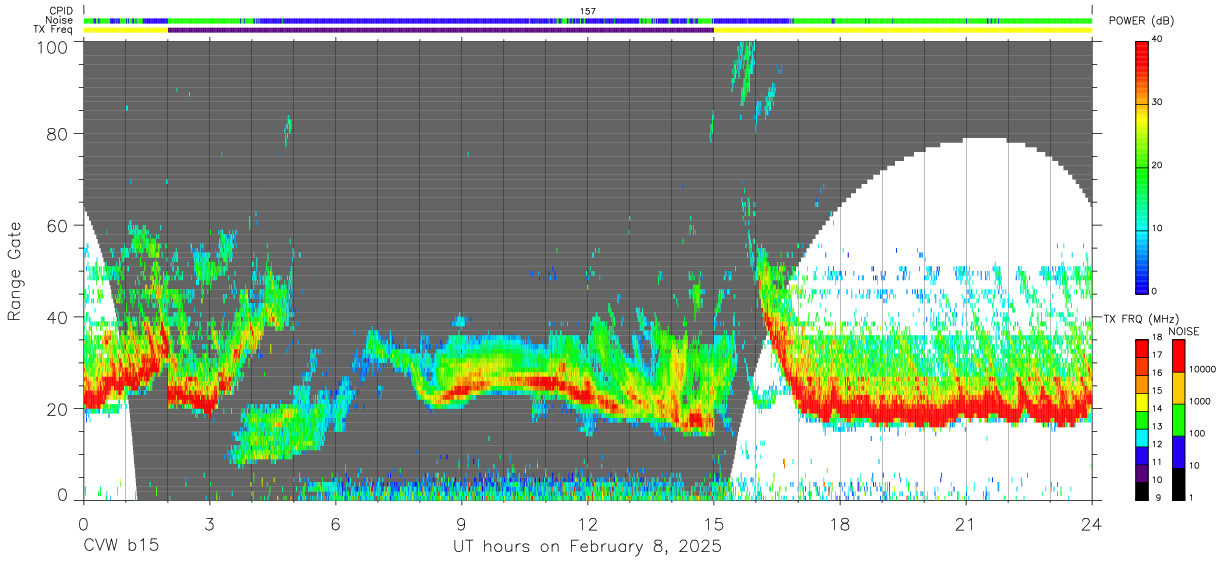Click the x-axis tick label '12'
The image size is (1228, 567).
click(x=587, y=524)
